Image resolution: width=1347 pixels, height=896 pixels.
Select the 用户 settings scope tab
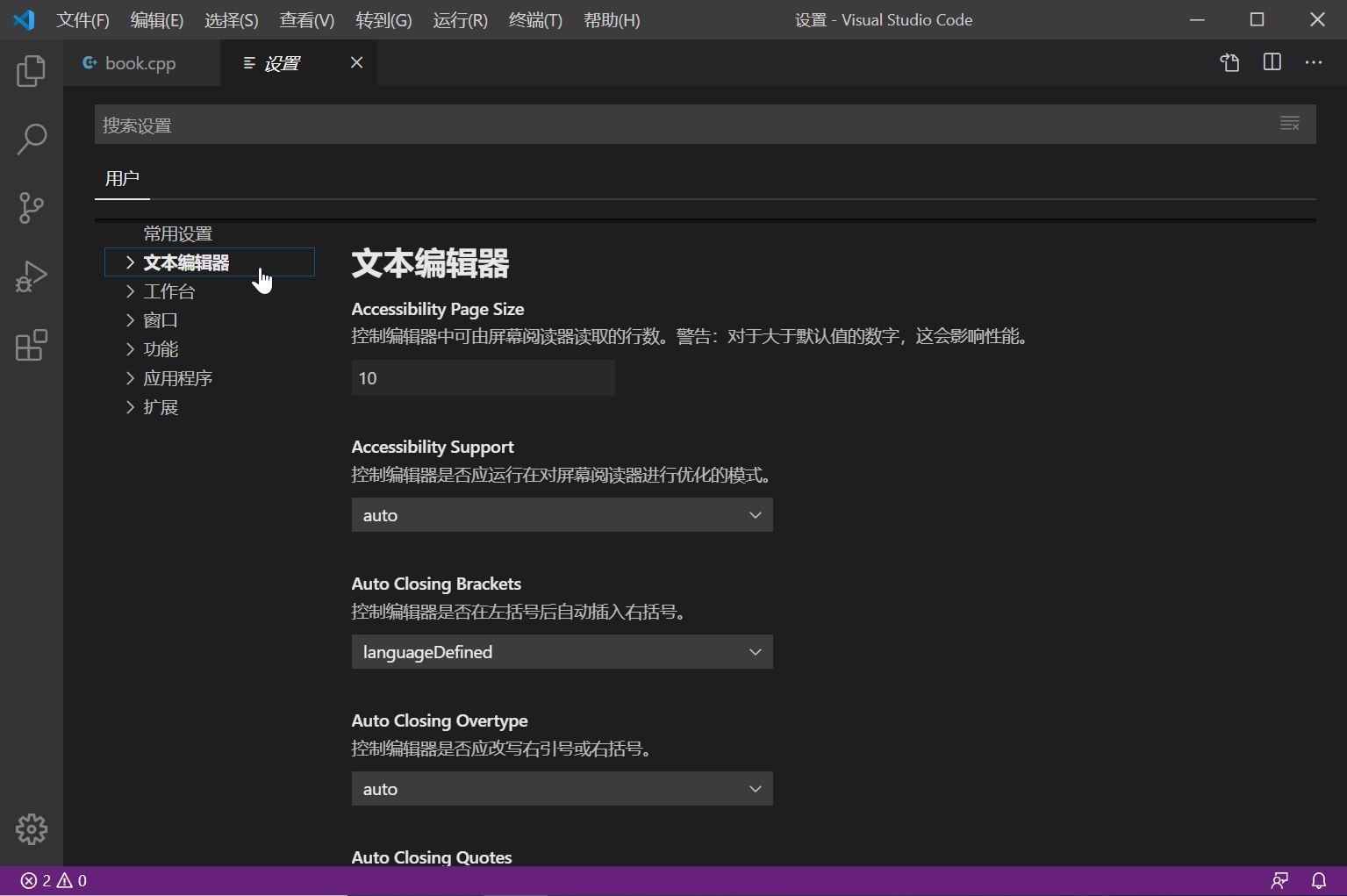click(122, 179)
